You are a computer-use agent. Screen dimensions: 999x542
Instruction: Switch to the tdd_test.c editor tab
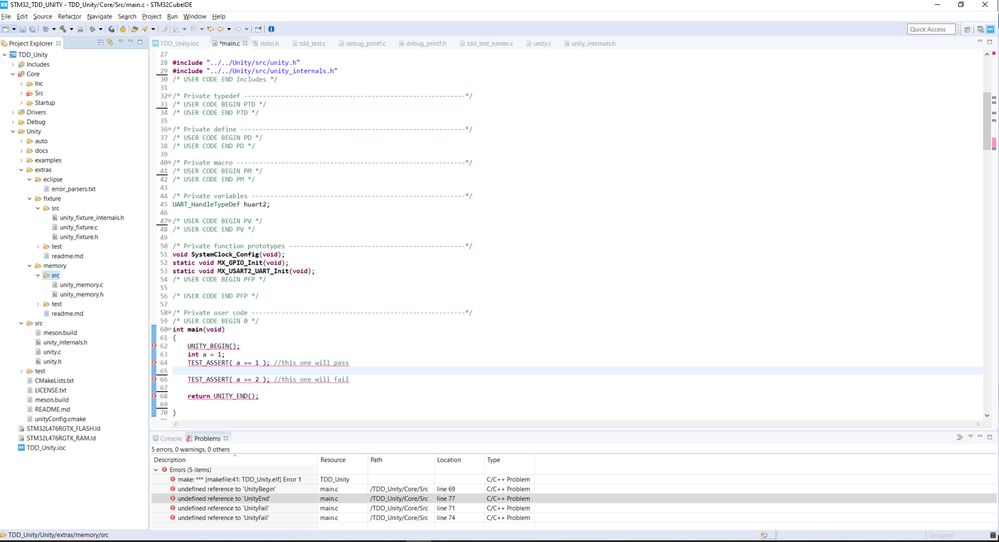(x=311, y=44)
